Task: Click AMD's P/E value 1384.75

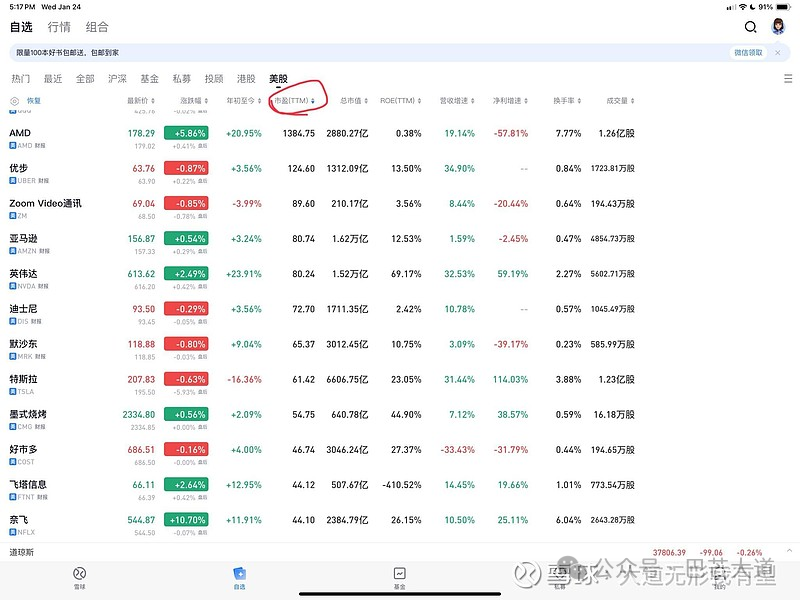Action: click(298, 133)
